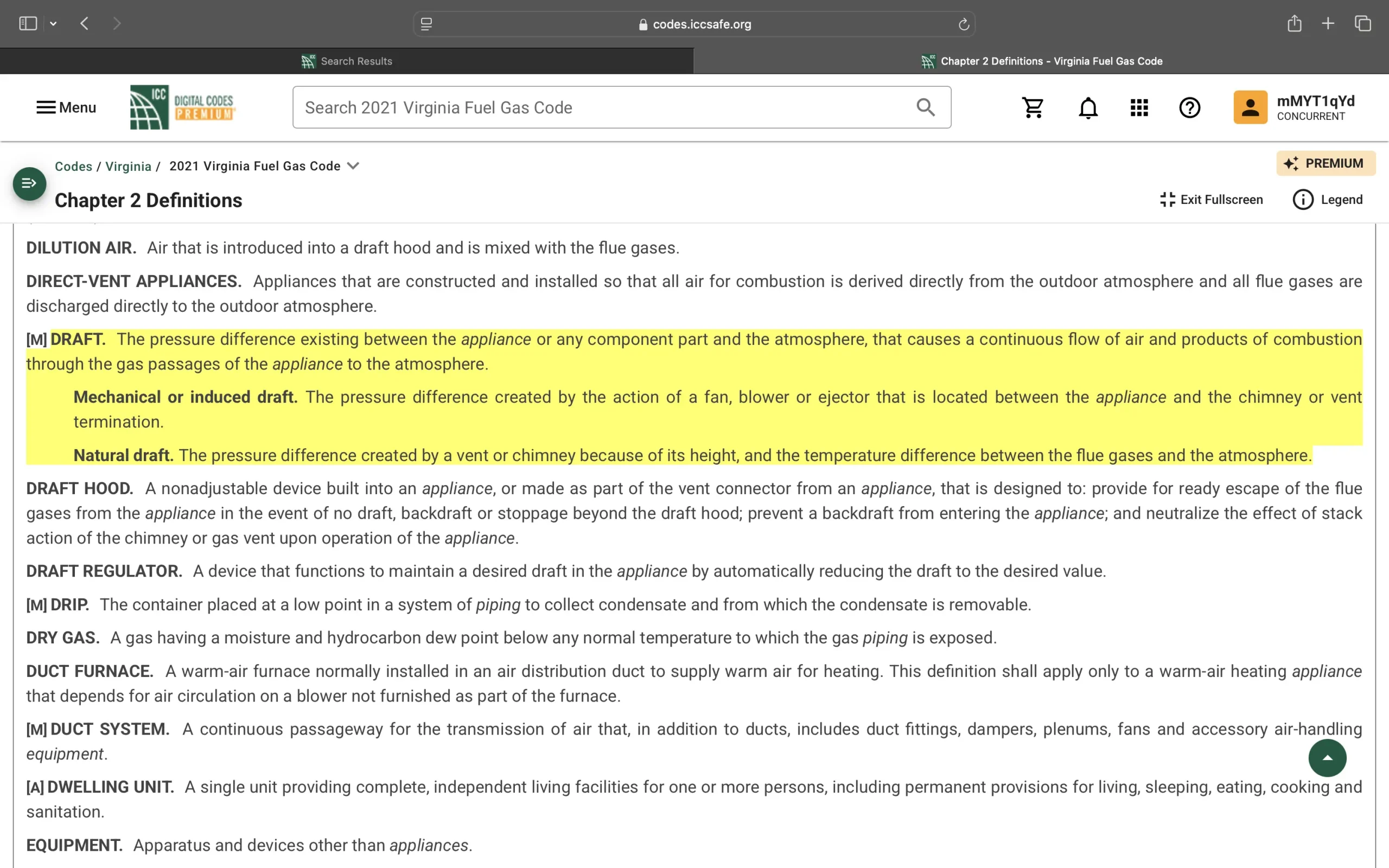Open the apps grid icon

click(1139, 107)
